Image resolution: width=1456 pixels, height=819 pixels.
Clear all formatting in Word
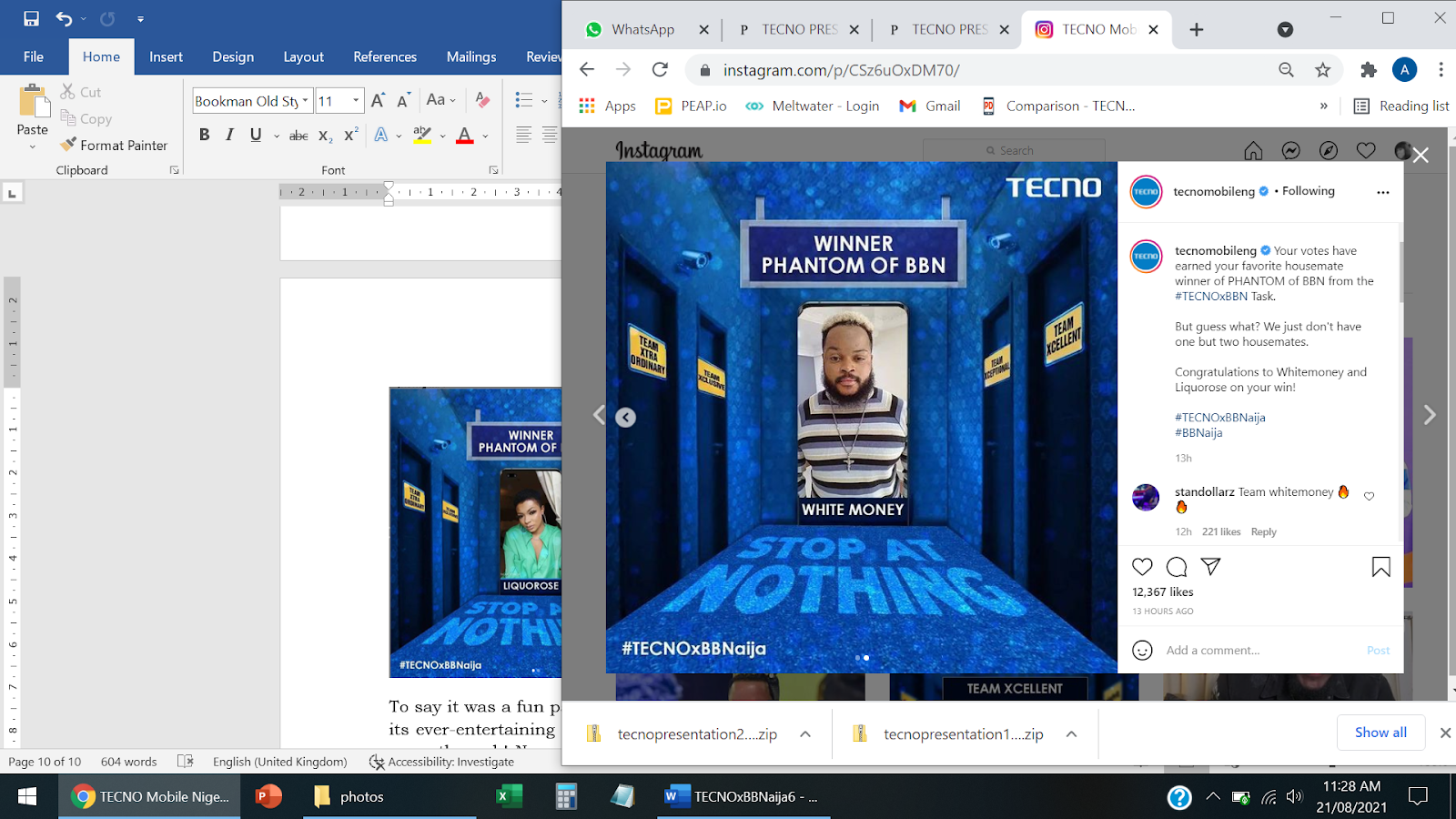(x=482, y=100)
